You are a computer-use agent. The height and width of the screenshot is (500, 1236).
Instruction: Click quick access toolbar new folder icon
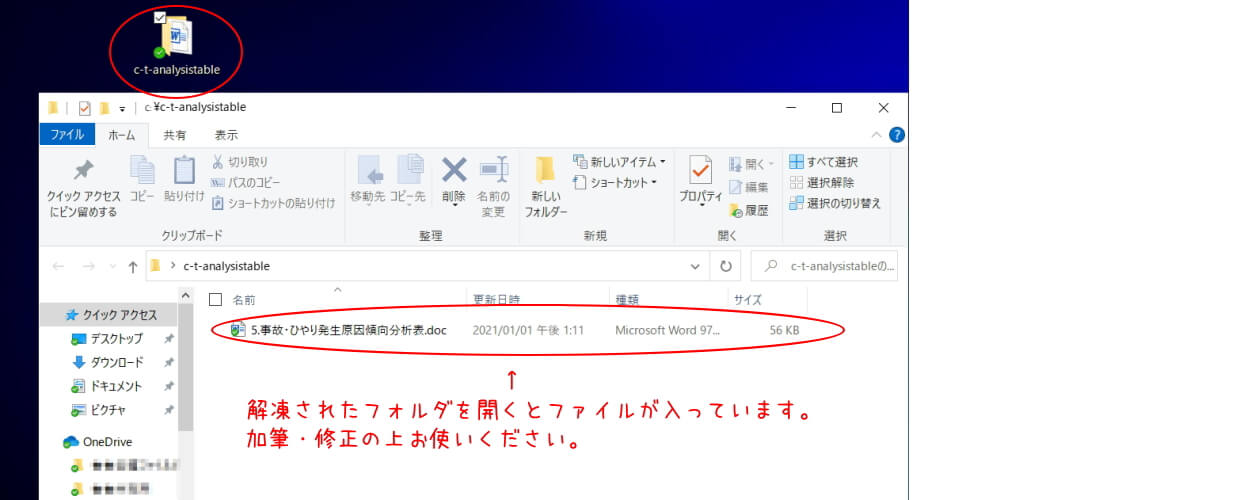coord(104,108)
